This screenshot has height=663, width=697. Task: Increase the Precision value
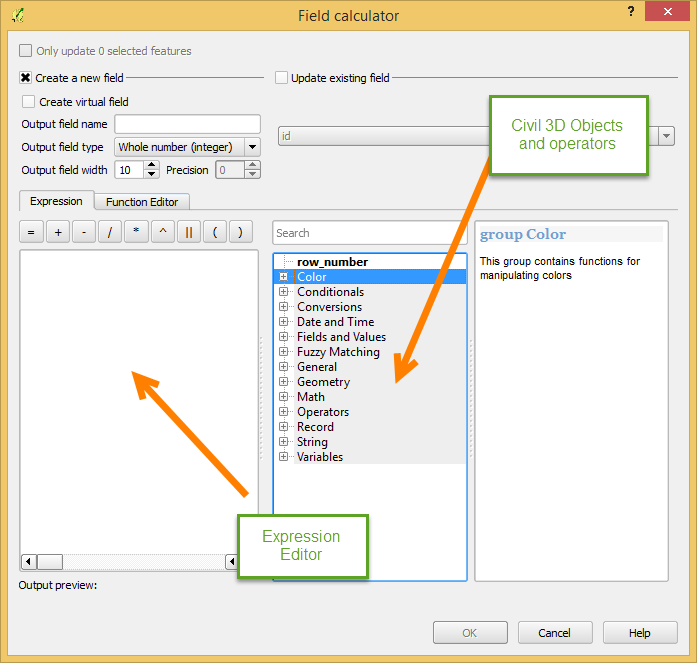pos(252,165)
